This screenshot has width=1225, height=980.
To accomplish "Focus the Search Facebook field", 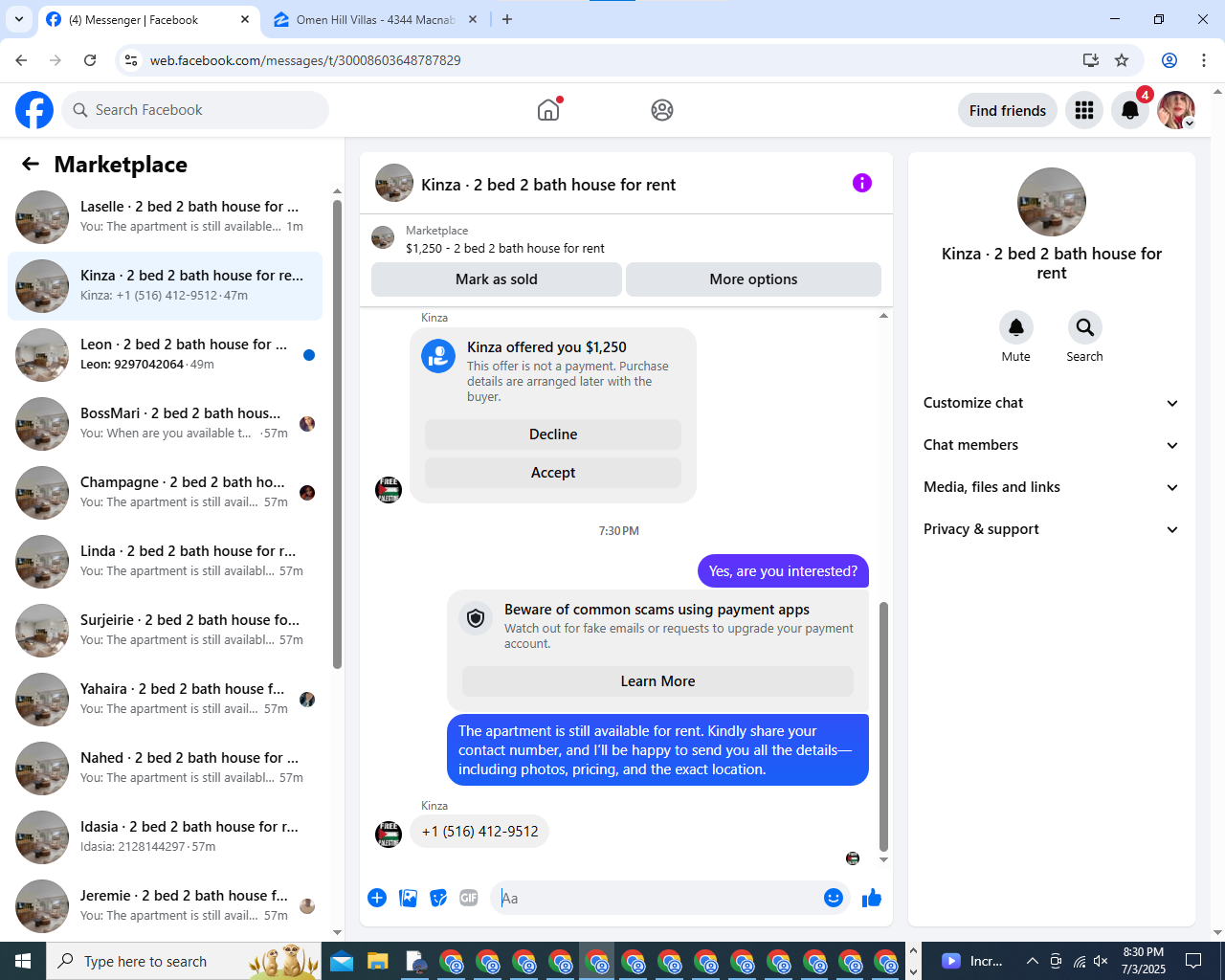I will [x=195, y=110].
